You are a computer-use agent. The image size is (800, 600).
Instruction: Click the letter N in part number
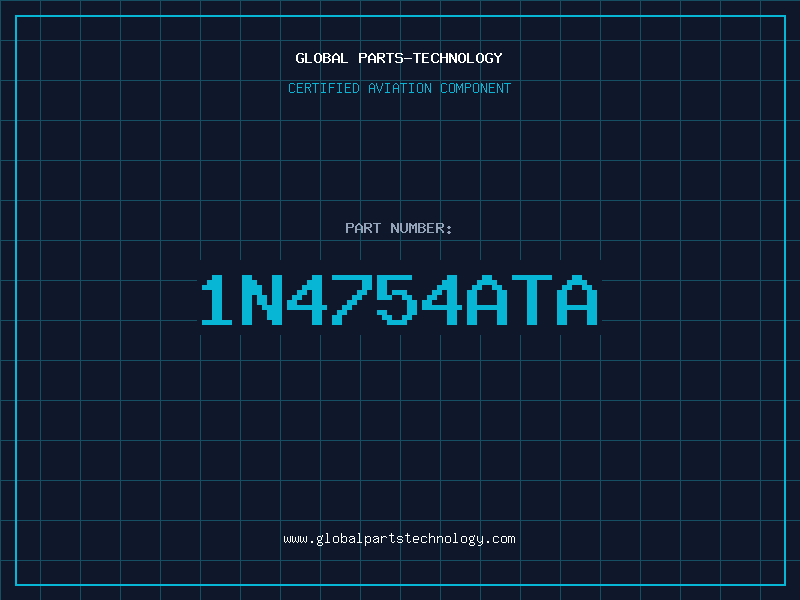(261, 300)
